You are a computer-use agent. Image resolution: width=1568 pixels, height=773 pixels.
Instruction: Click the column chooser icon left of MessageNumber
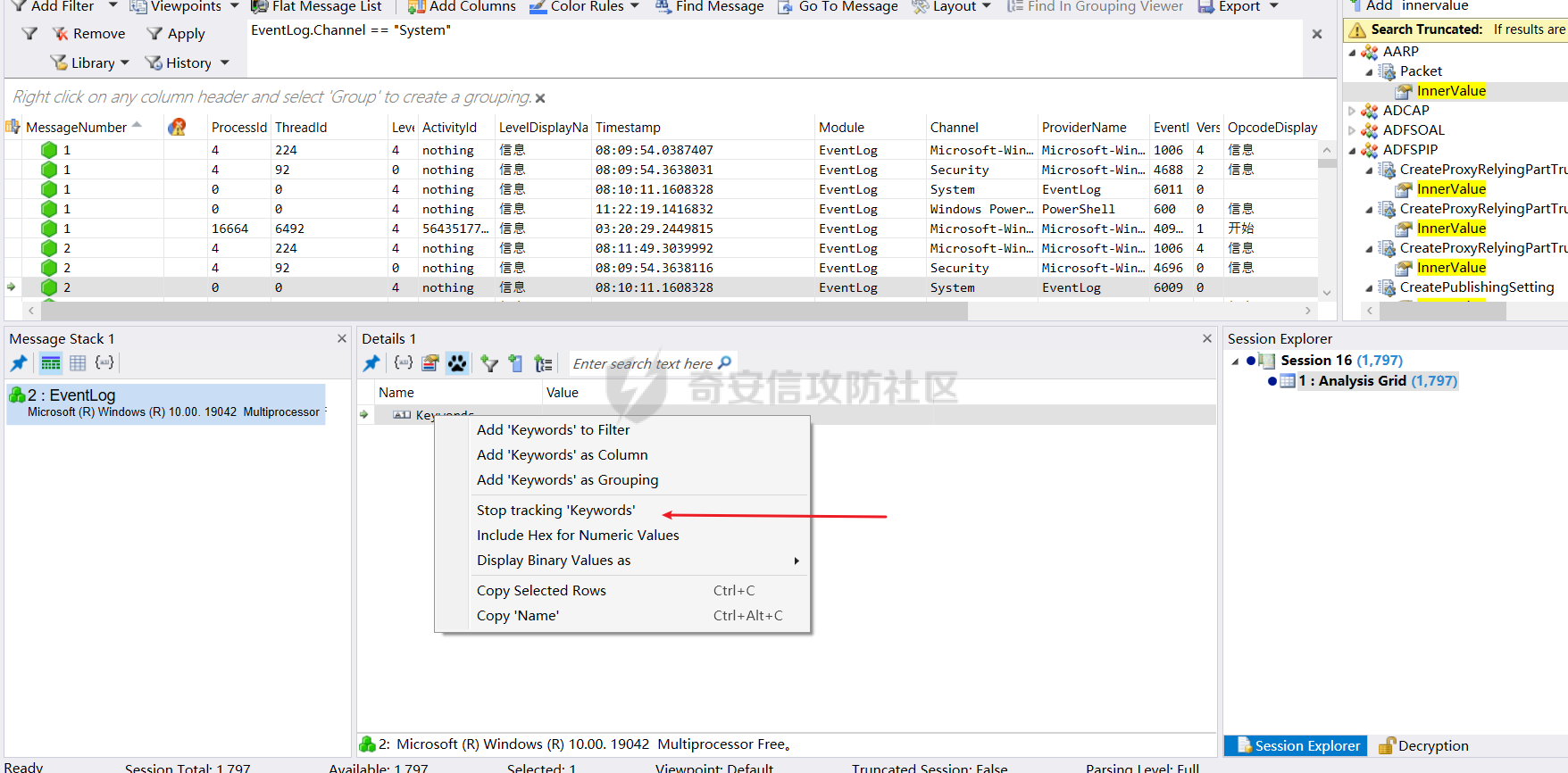coord(13,128)
